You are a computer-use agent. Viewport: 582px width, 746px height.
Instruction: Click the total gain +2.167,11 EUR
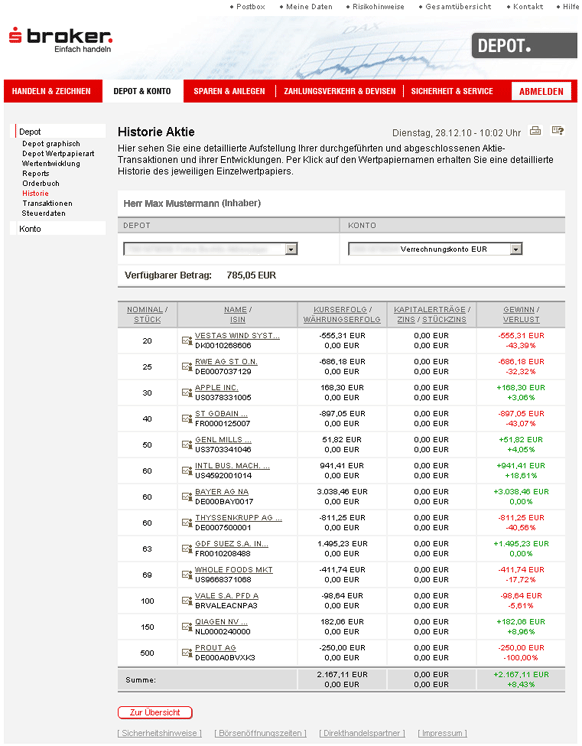tap(521, 675)
